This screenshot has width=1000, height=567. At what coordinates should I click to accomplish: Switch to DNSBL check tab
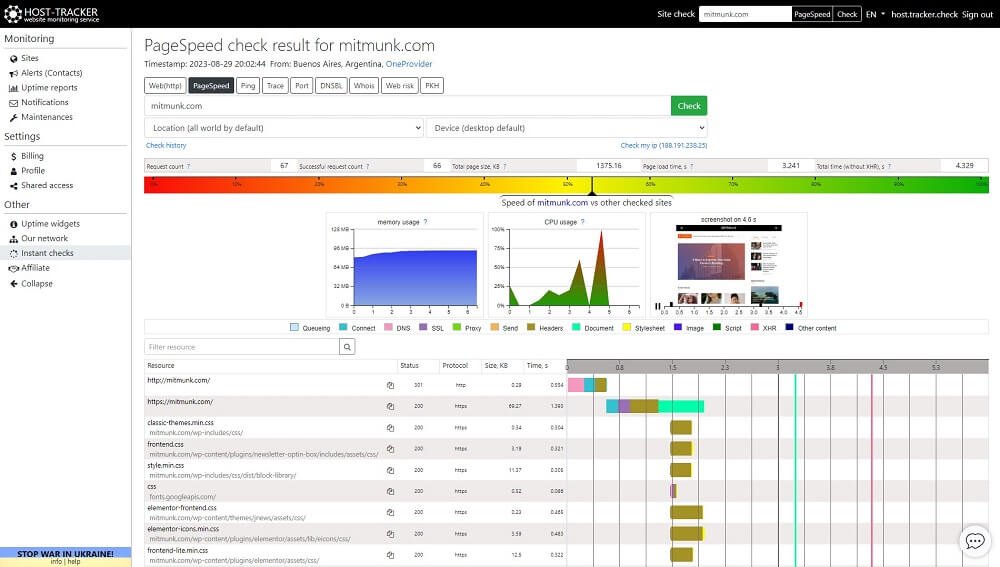pos(331,85)
